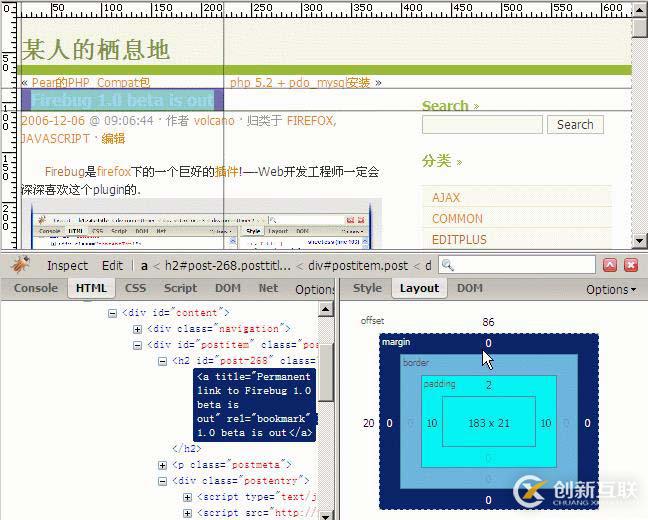Switch to the CSS tab

coord(136,288)
